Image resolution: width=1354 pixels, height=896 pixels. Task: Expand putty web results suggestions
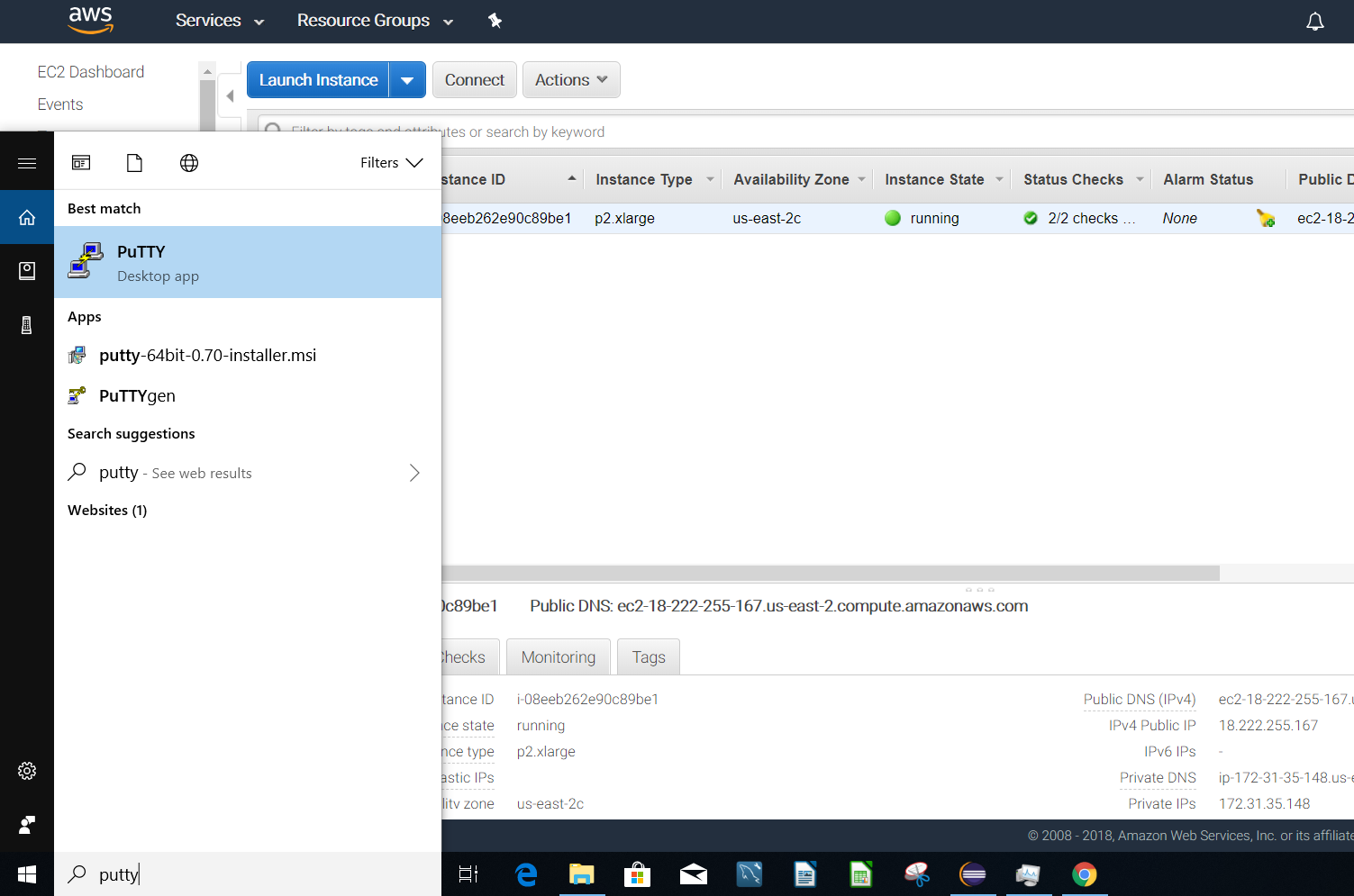point(414,472)
